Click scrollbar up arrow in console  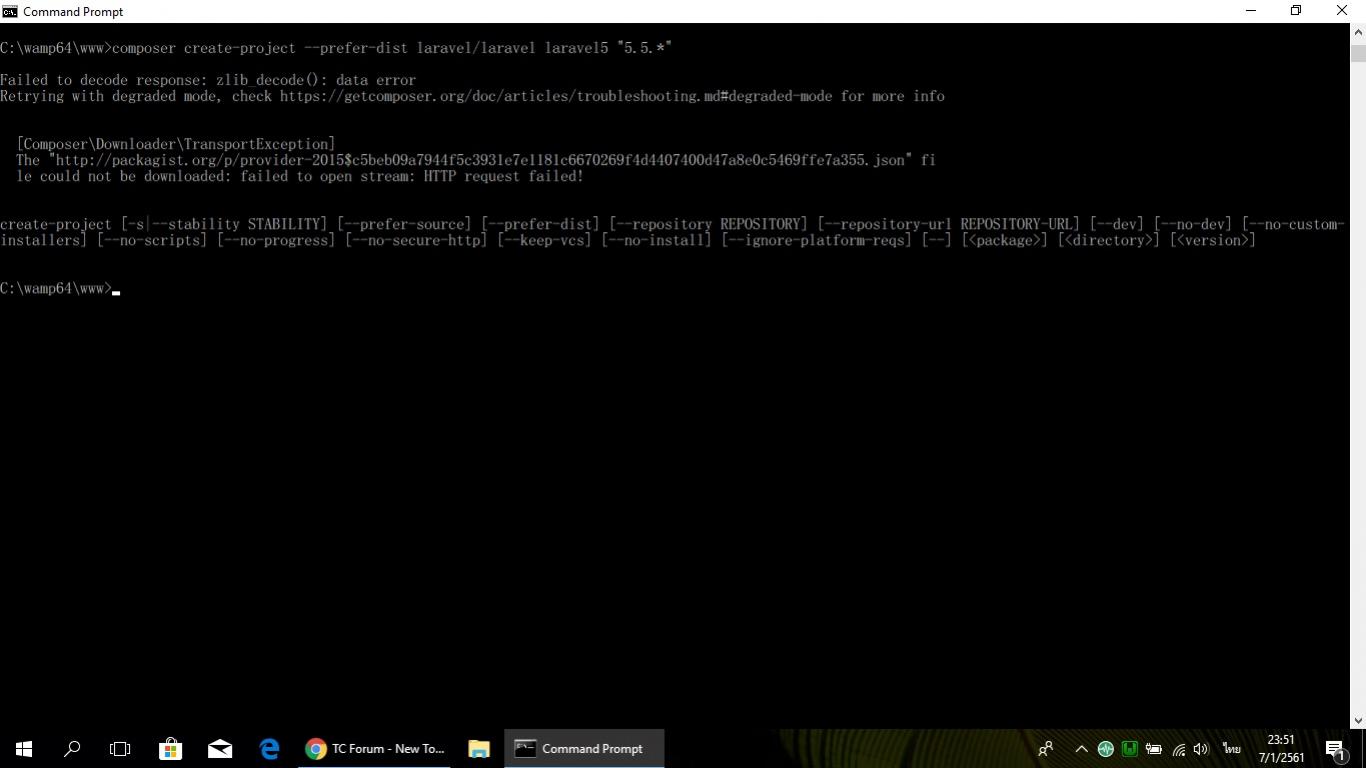pyautogui.click(x=1357, y=31)
